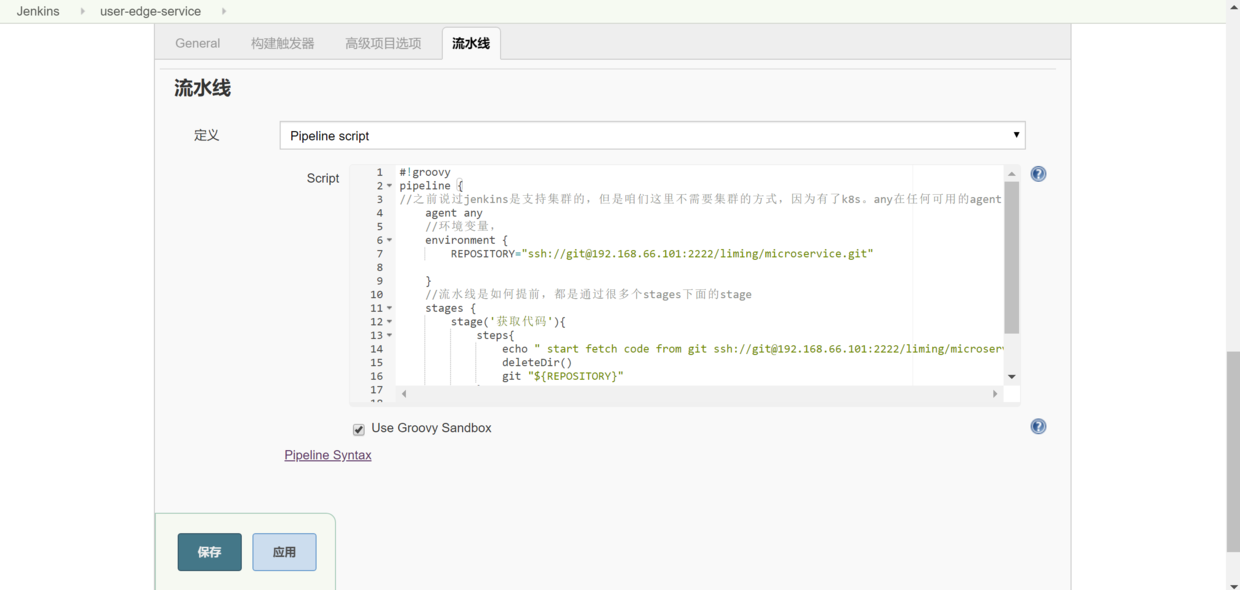Click the down arrow on the editor vertical scrollbar
The width and height of the screenshot is (1240, 590).
(1012, 376)
